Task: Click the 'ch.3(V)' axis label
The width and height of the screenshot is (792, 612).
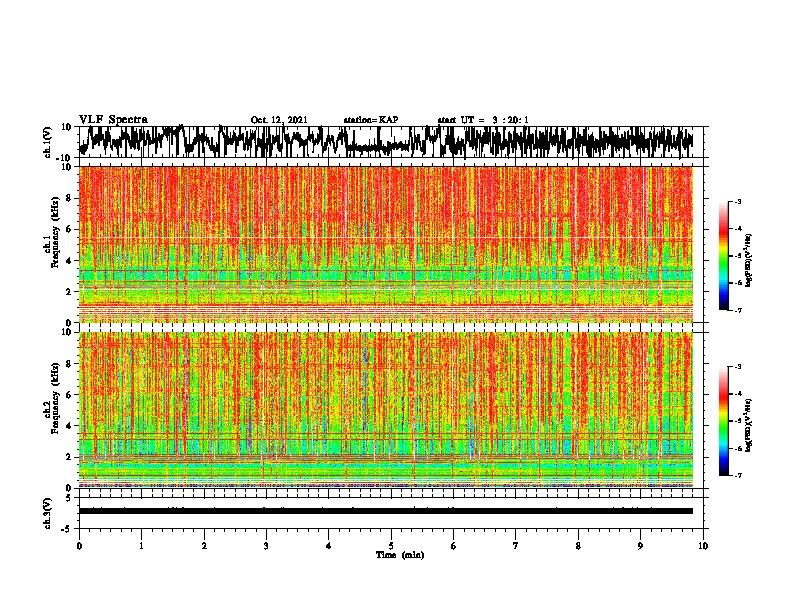Action: pos(47,513)
